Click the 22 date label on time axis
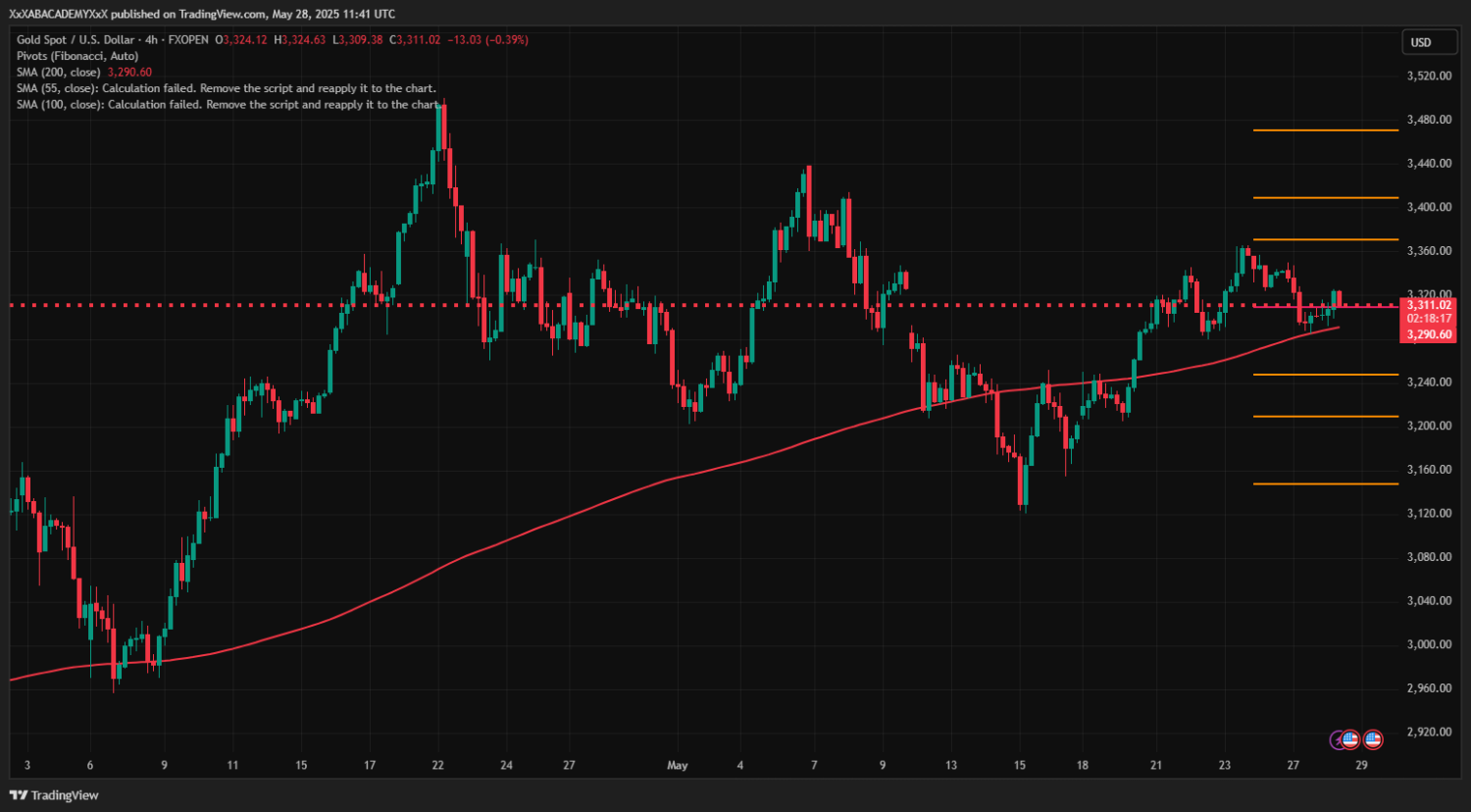The height and width of the screenshot is (812, 1471). (437, 766)
